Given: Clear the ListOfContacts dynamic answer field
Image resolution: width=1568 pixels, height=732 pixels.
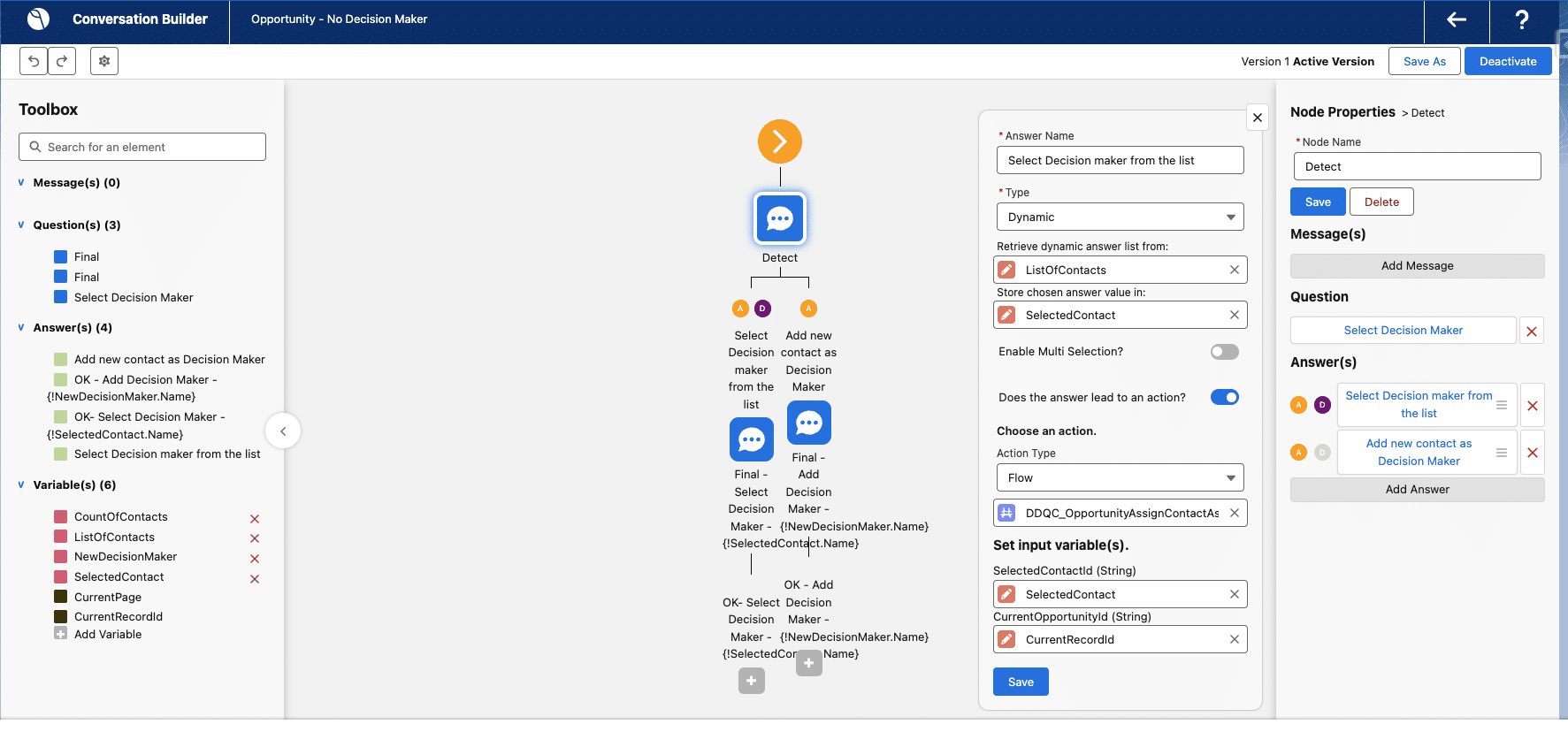Looking at the screenshot, I should click(x=1235, y=270).
